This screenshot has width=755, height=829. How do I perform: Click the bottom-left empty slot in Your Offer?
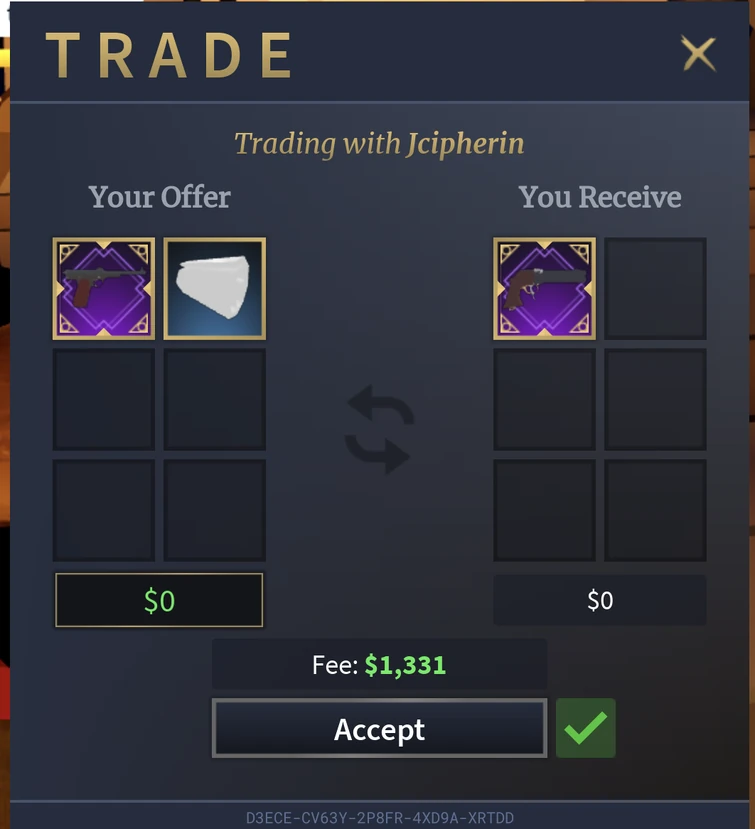[x=104, y=511]
